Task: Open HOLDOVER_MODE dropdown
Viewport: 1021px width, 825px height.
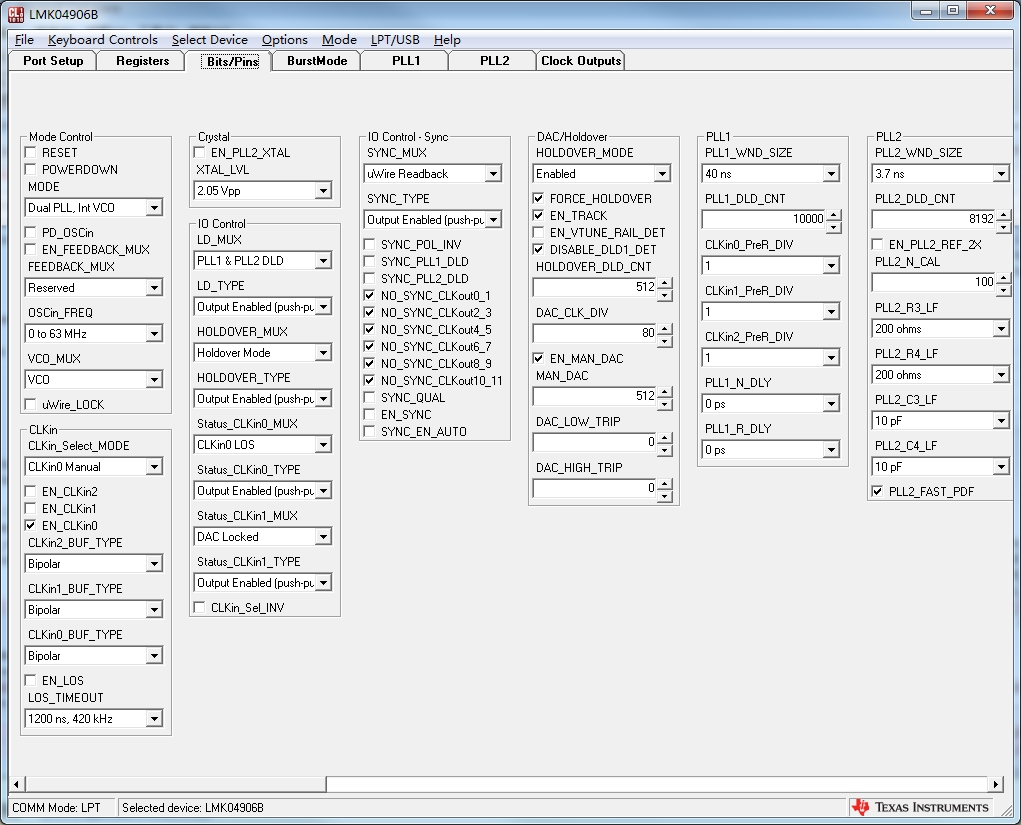Action: pyautogui.click(x=602, y=174)
